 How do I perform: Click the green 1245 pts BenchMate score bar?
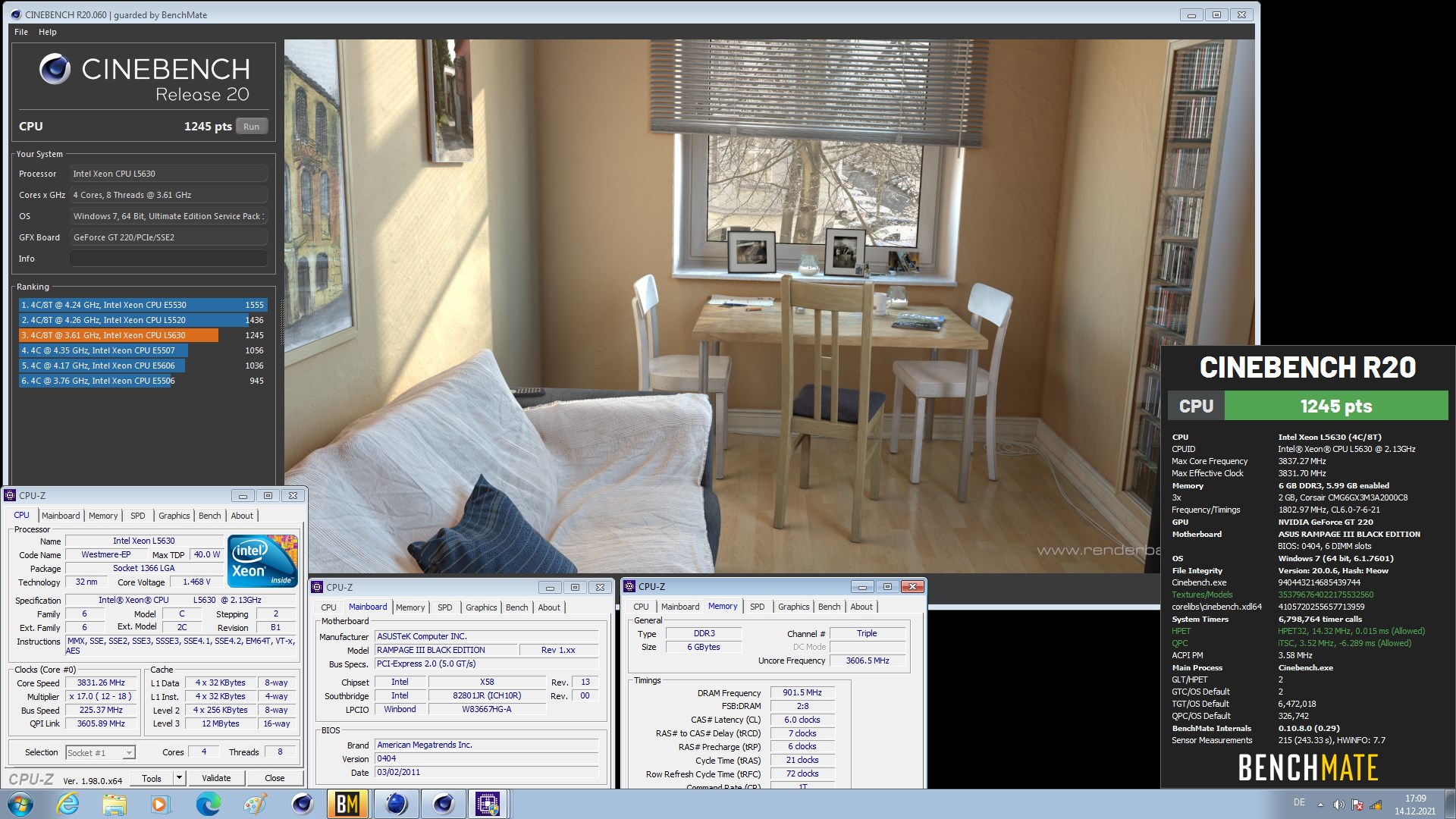click(x=1336, y=406)
